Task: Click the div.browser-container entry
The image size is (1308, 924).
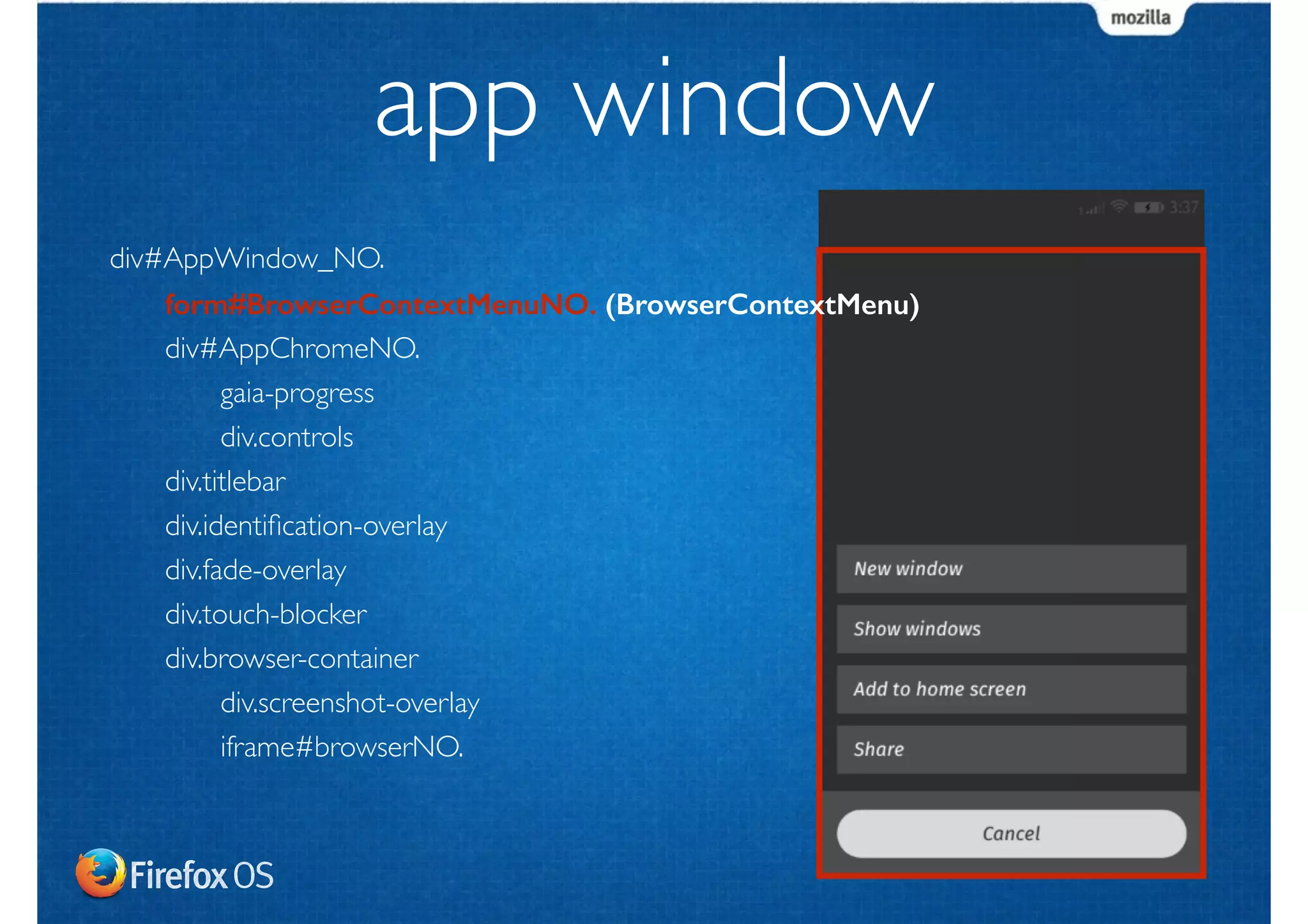Action: [292, 658]
